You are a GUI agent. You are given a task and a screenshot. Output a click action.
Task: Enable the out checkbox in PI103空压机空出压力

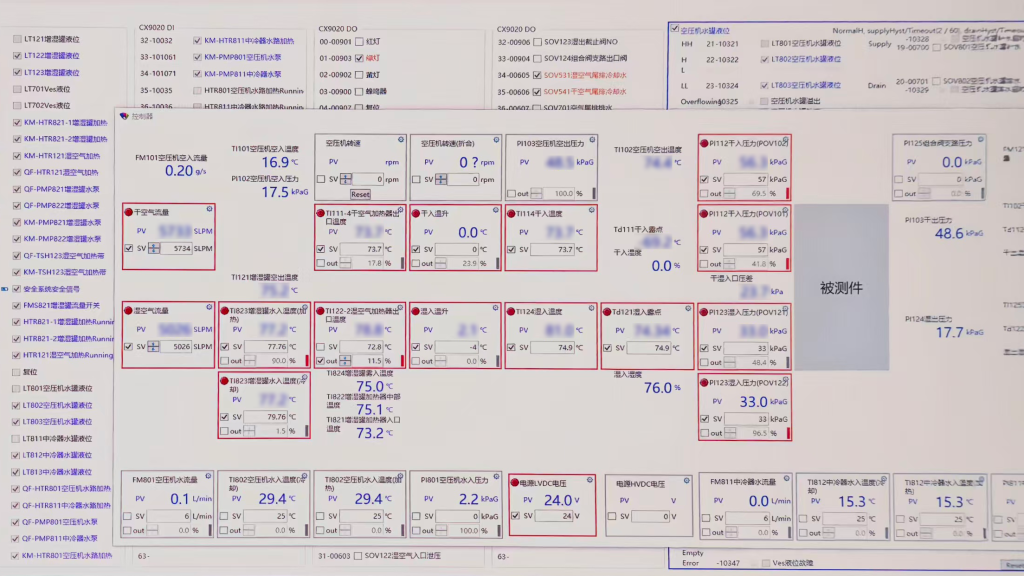click(x=512, y=193)
